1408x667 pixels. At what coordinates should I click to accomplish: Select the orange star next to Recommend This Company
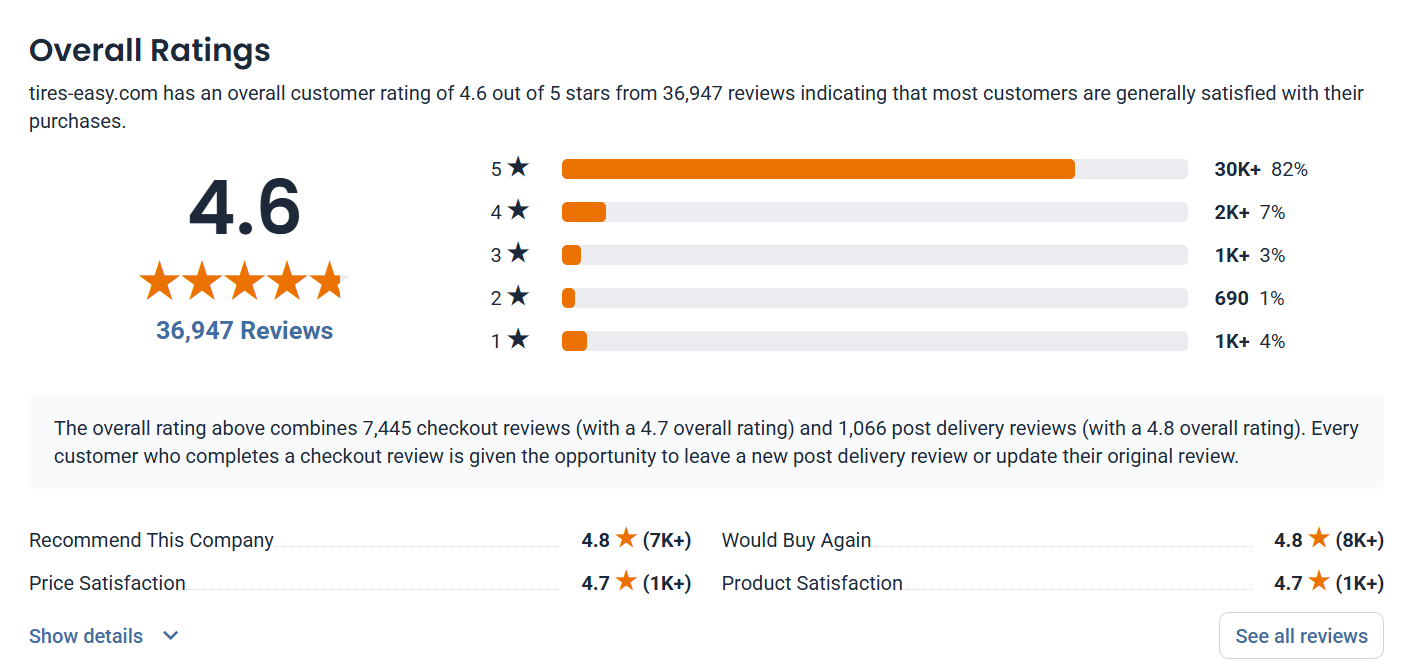[x=628, y=539]
